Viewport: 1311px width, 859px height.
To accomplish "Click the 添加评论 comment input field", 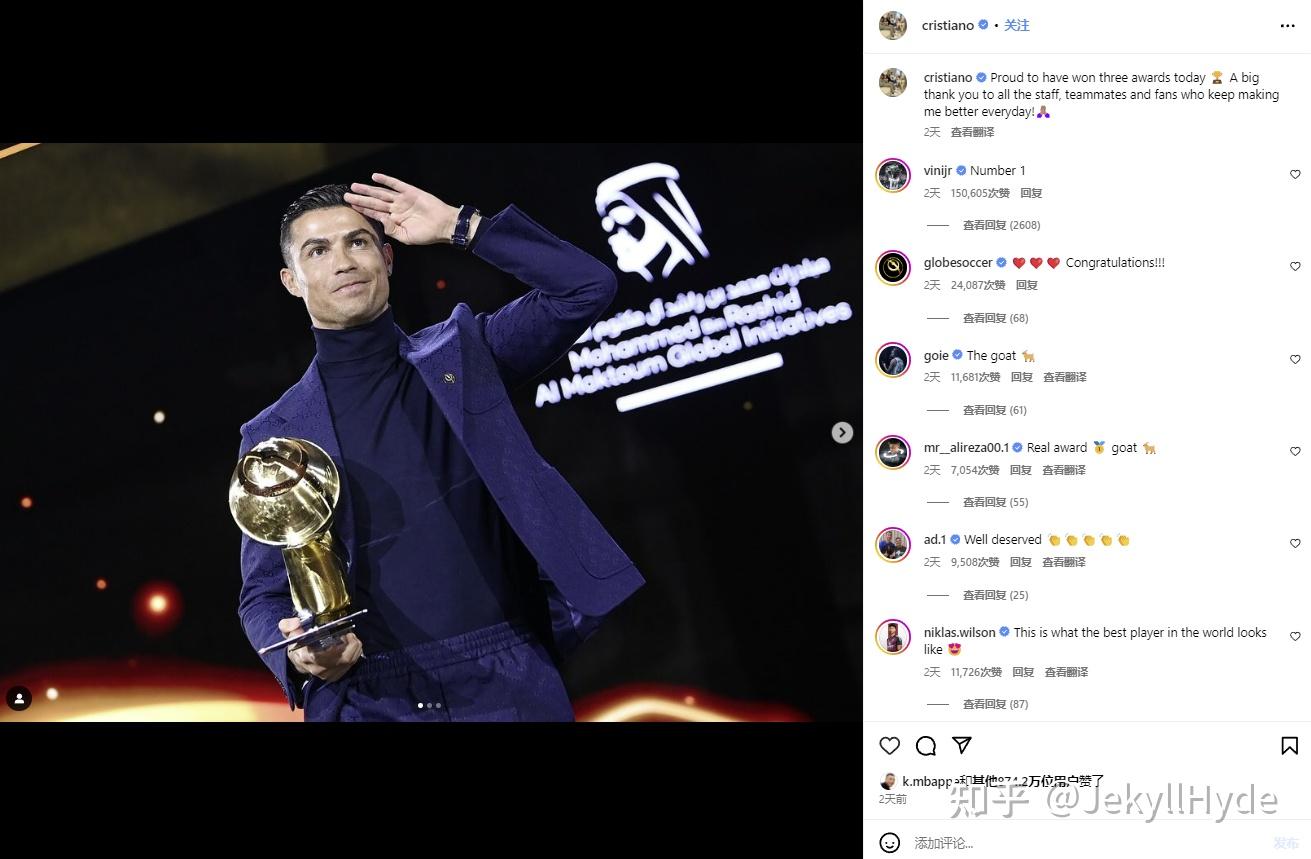I will tap(1085, 843).
